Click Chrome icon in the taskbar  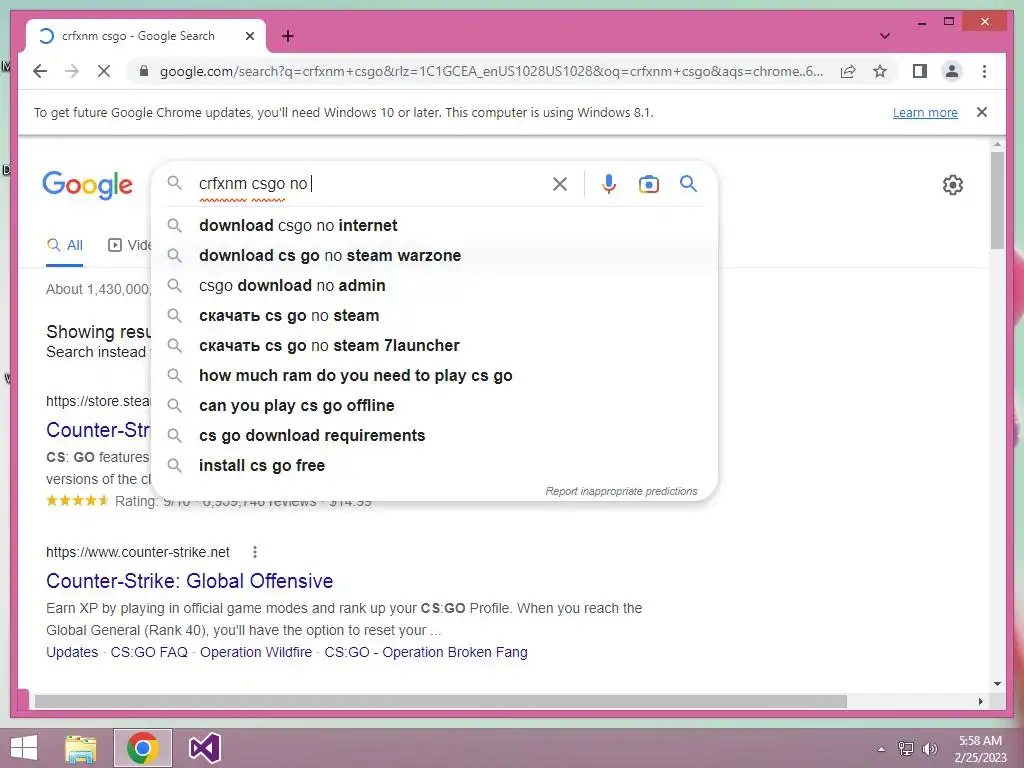point(143,748)
